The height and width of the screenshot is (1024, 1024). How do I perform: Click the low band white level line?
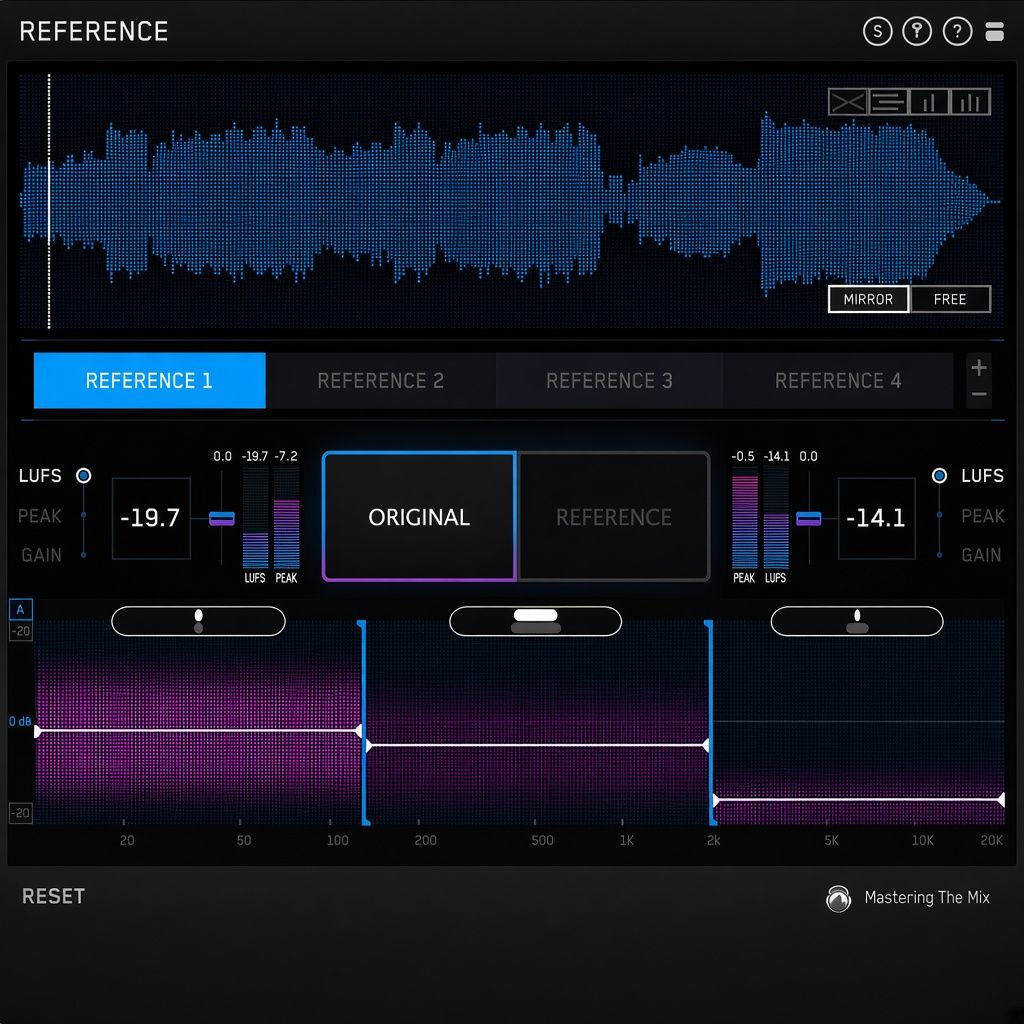198,731
